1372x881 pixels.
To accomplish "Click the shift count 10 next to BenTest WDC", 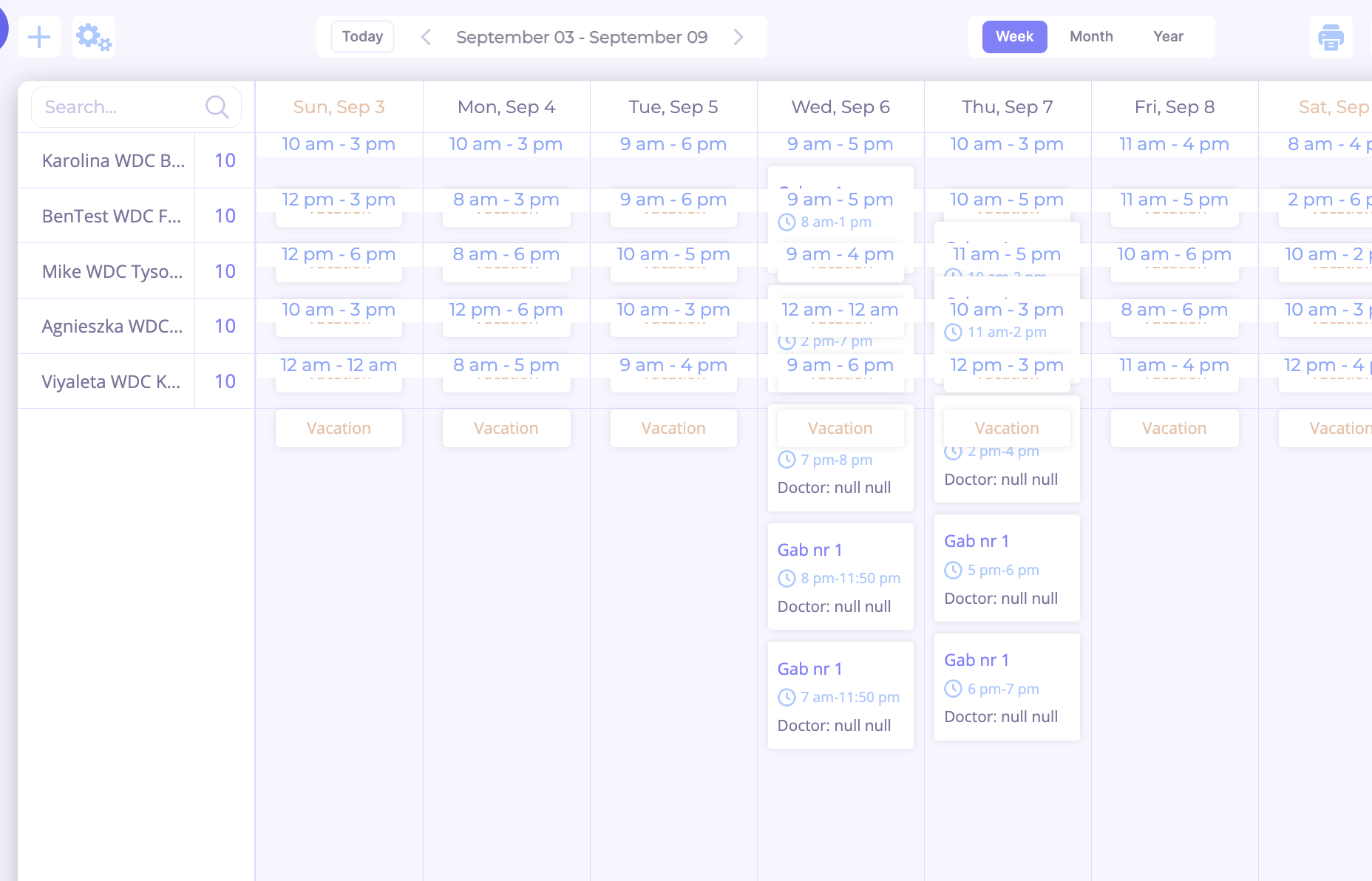I will (x=224, y=215).
